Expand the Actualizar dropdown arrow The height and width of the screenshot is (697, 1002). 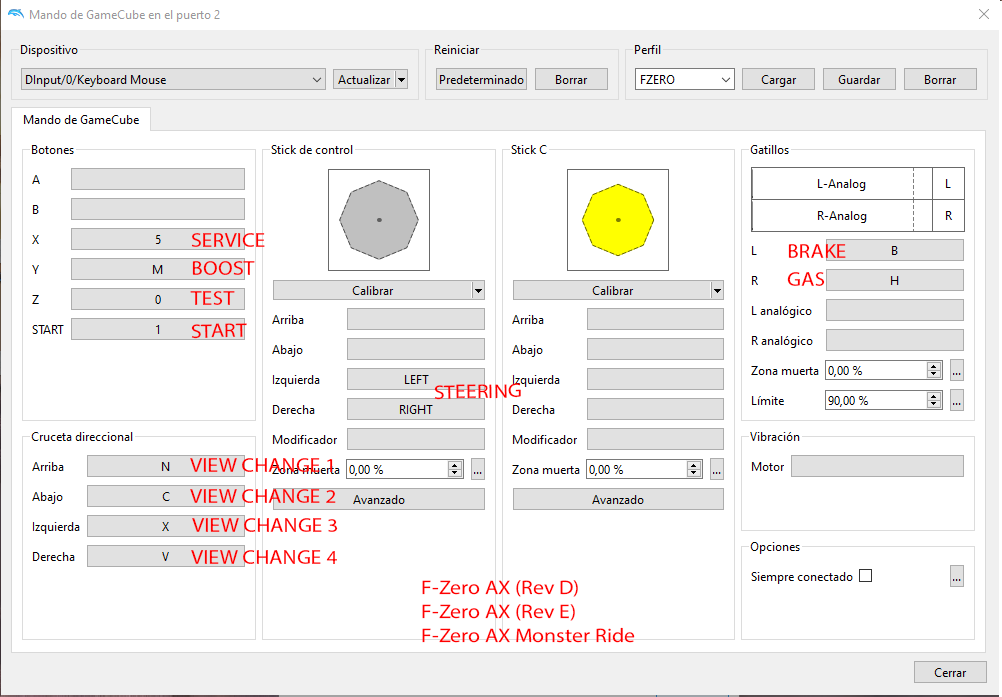(402, 79)
